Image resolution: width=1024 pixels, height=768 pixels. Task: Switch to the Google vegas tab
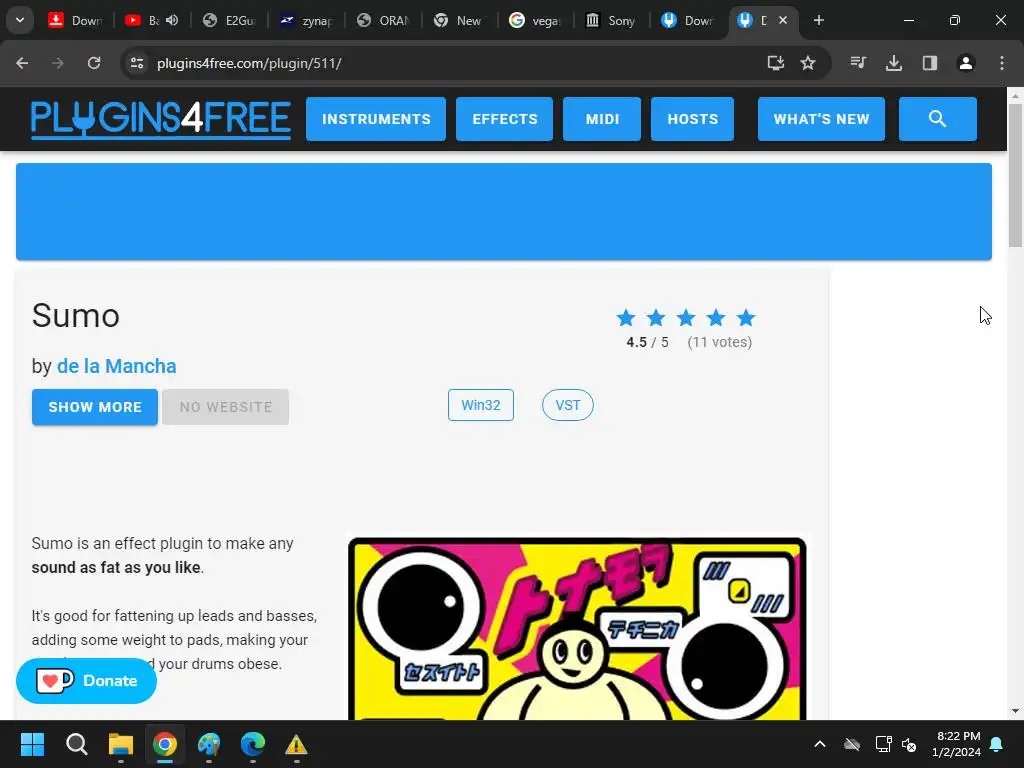536,20
